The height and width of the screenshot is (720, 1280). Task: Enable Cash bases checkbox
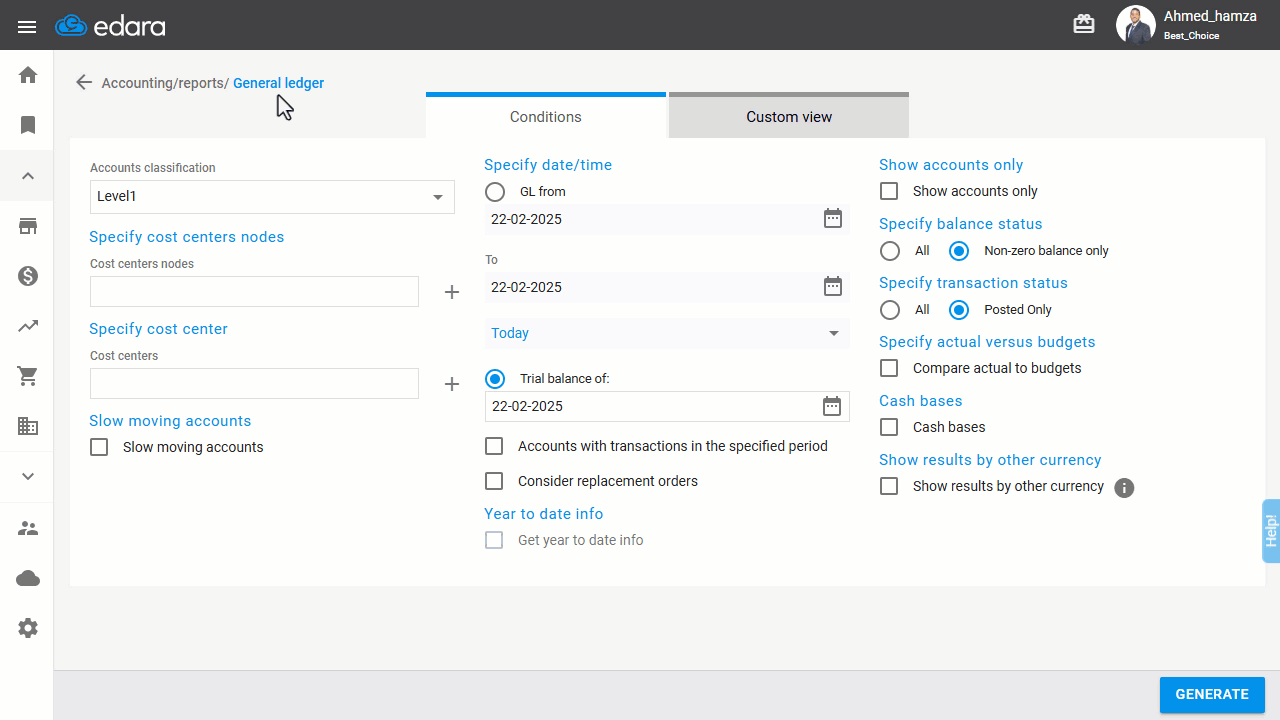tap(889, 427)
